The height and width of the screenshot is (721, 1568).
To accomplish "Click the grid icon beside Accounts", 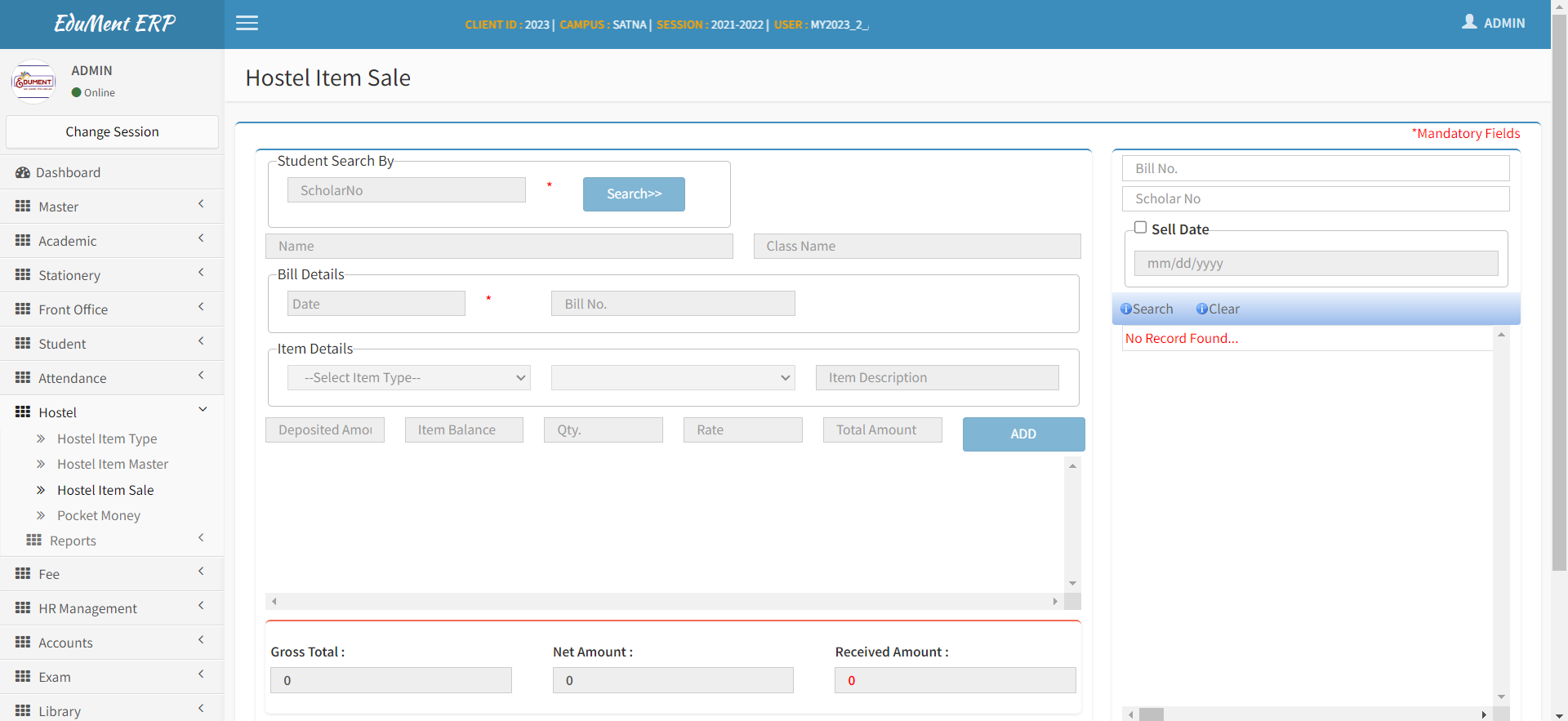I will pos(23,643).
